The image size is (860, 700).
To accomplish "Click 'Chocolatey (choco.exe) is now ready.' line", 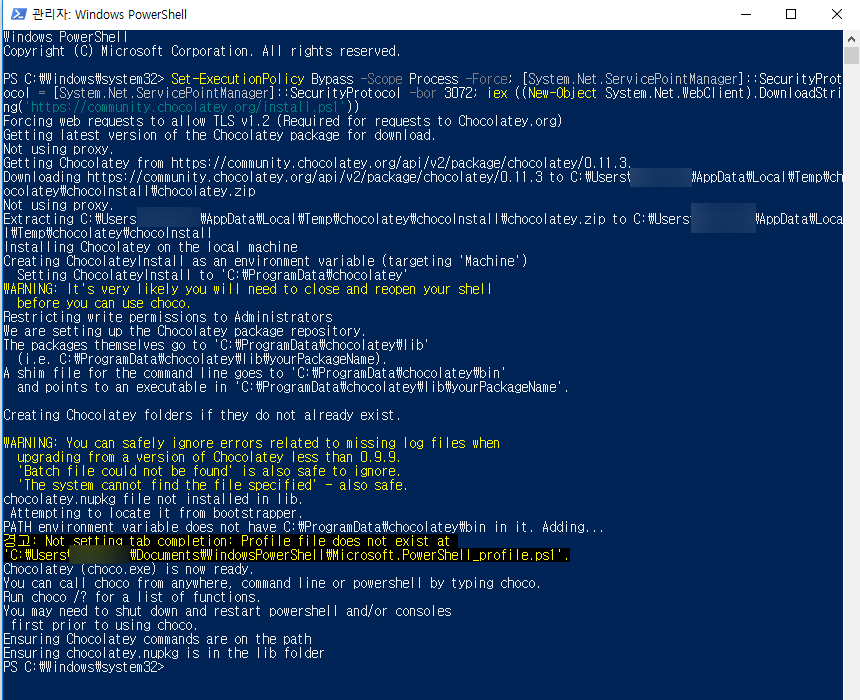I will [x=128, y=569].
